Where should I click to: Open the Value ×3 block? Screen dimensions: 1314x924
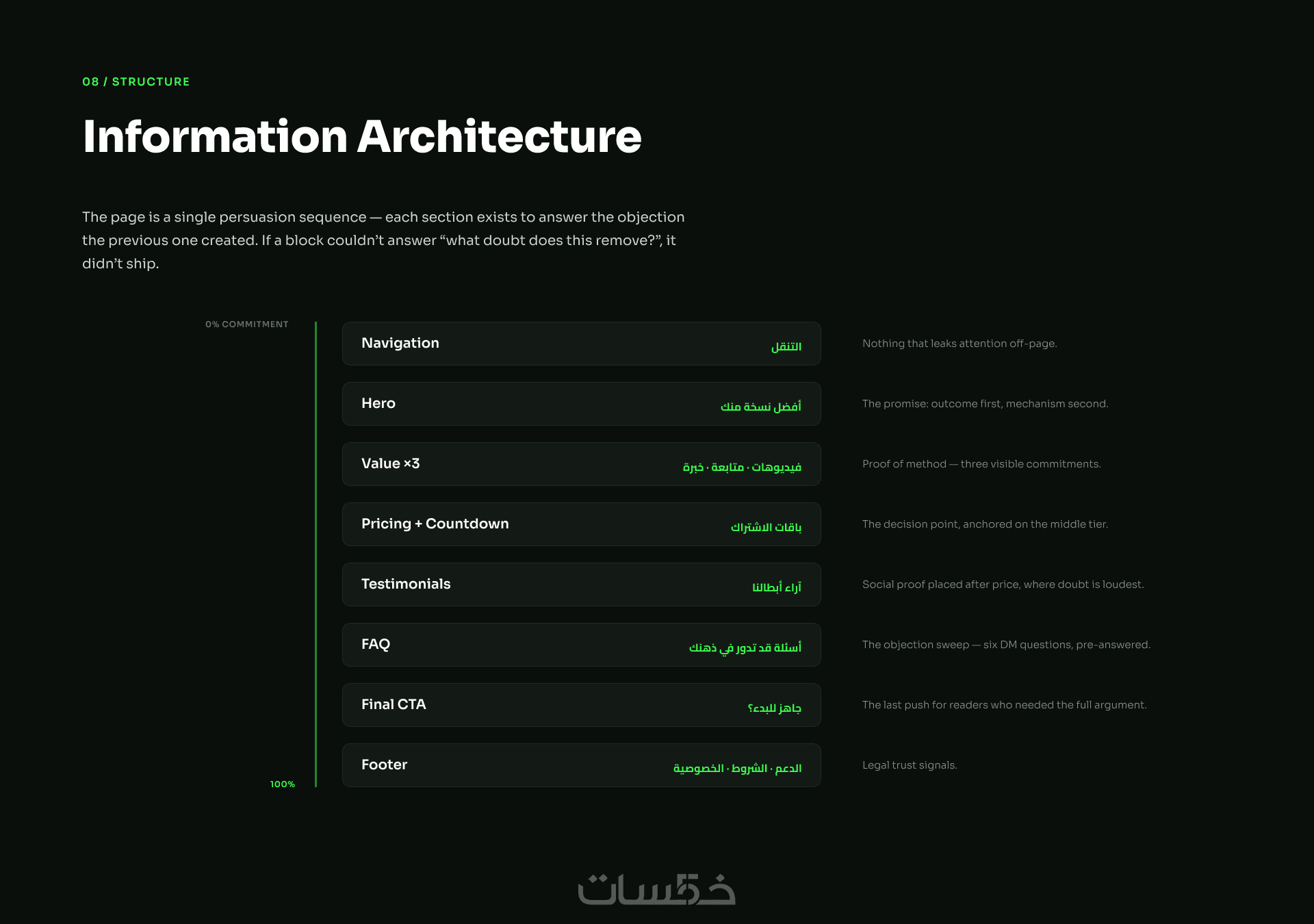point(581,464)
